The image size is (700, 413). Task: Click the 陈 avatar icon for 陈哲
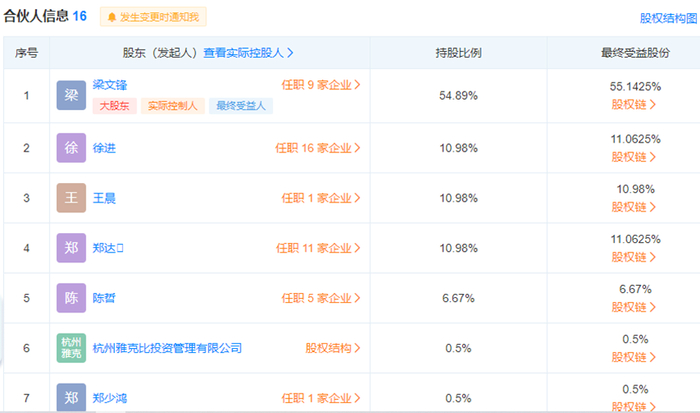pos(71,298)
